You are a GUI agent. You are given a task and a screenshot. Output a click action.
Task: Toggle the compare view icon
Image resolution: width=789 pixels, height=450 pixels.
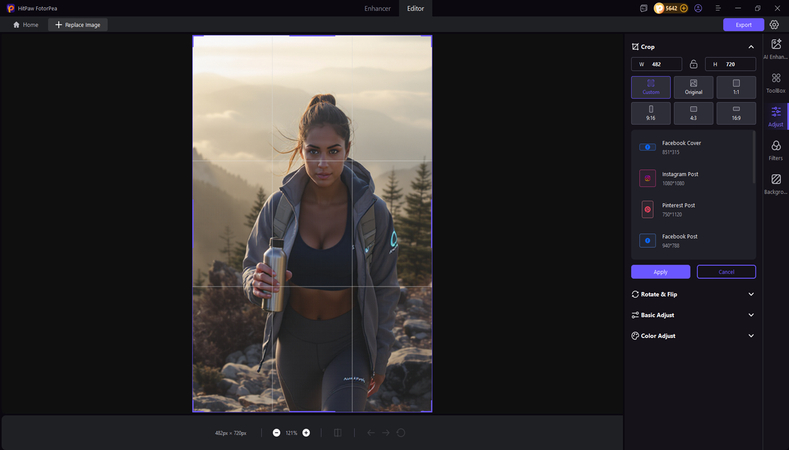coord(338,433)
